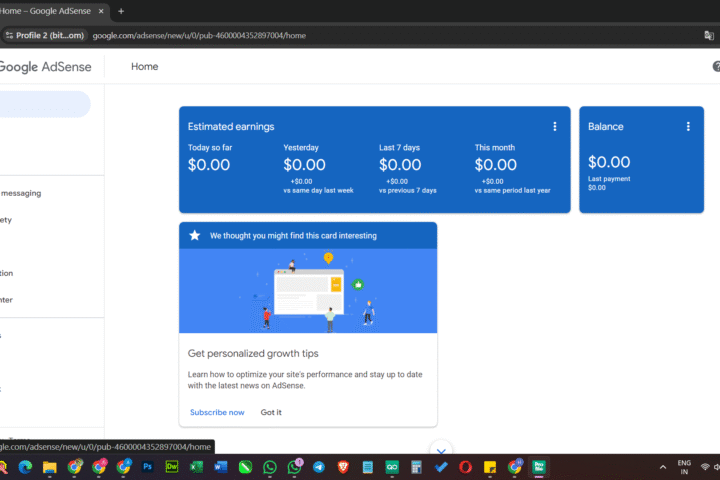Open Microsoft Edge from the taskbar
The width and height of the screenshot is (720, 480).
click(25, 467)
